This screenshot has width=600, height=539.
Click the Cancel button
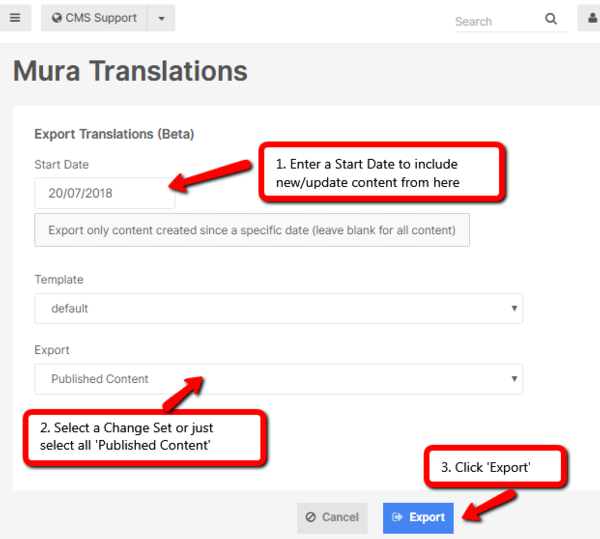pos(332,518)
